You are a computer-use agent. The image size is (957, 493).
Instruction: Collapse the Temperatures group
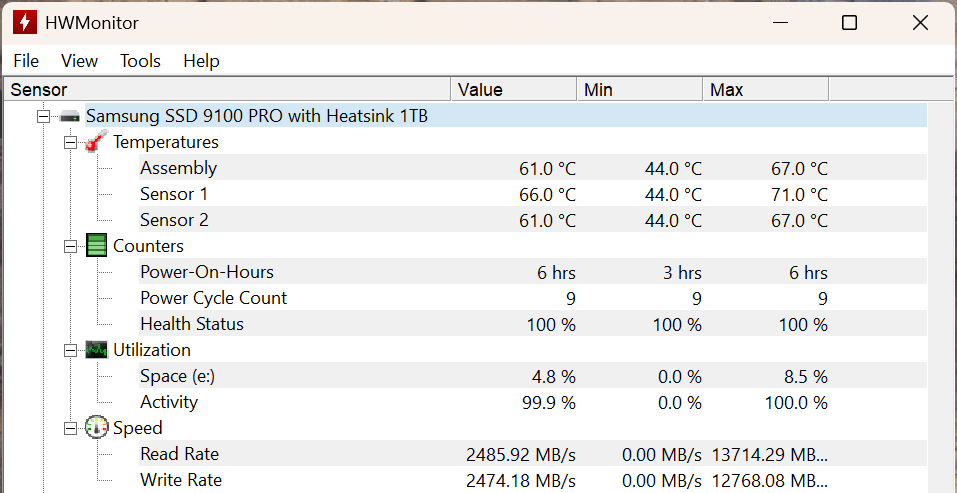tap(71, 142)
